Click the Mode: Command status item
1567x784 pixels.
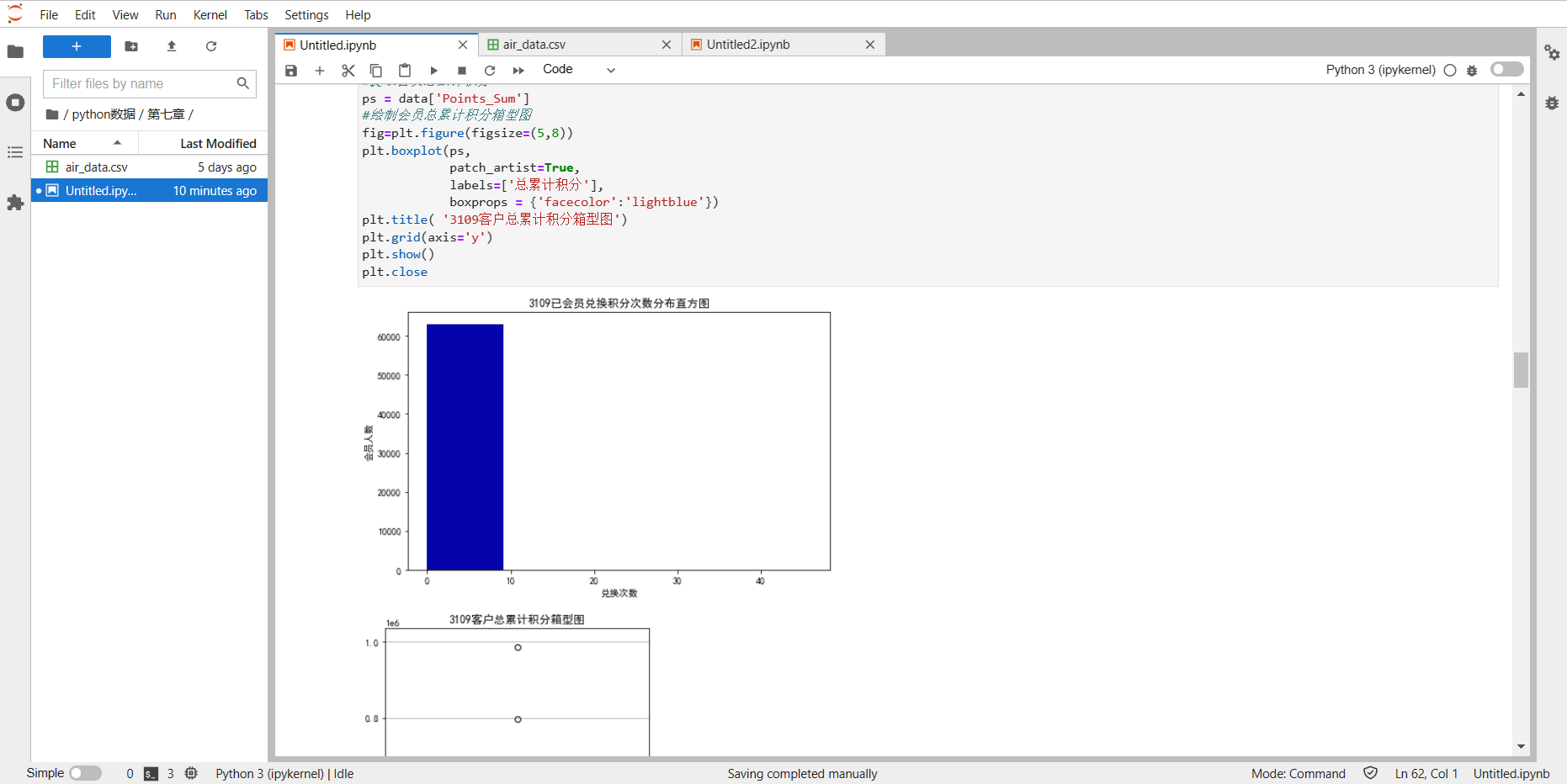pyautogui.click(x=1298, y=774)
